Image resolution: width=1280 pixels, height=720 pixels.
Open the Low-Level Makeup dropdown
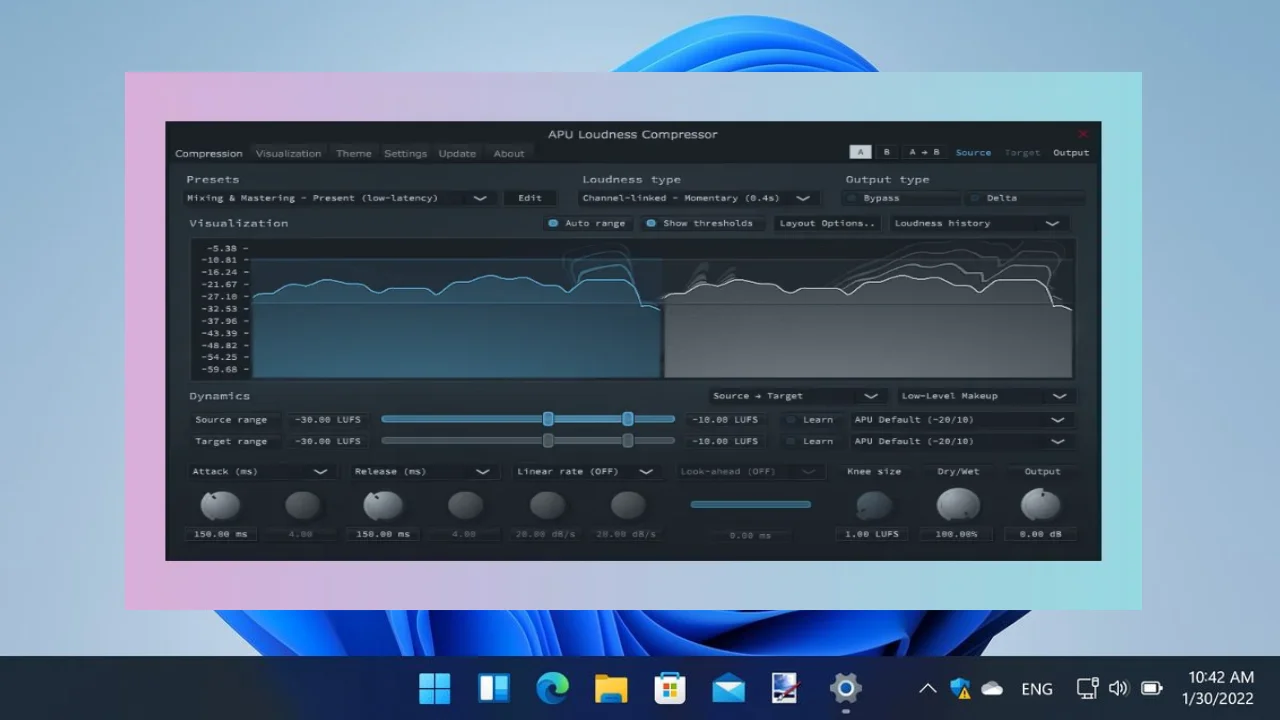(986, 396)
